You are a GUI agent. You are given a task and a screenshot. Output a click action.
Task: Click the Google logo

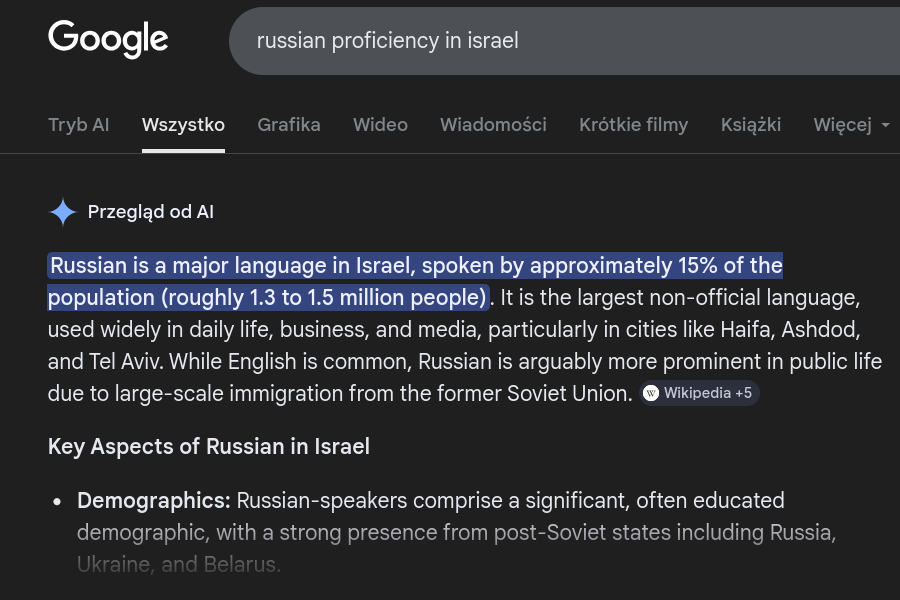click(x=108, y=39)
